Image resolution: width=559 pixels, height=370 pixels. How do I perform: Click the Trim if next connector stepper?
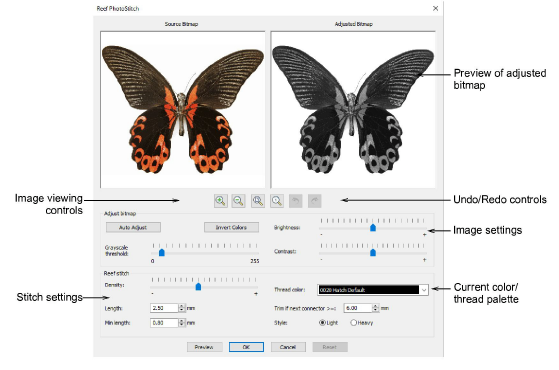coord(375,308)
